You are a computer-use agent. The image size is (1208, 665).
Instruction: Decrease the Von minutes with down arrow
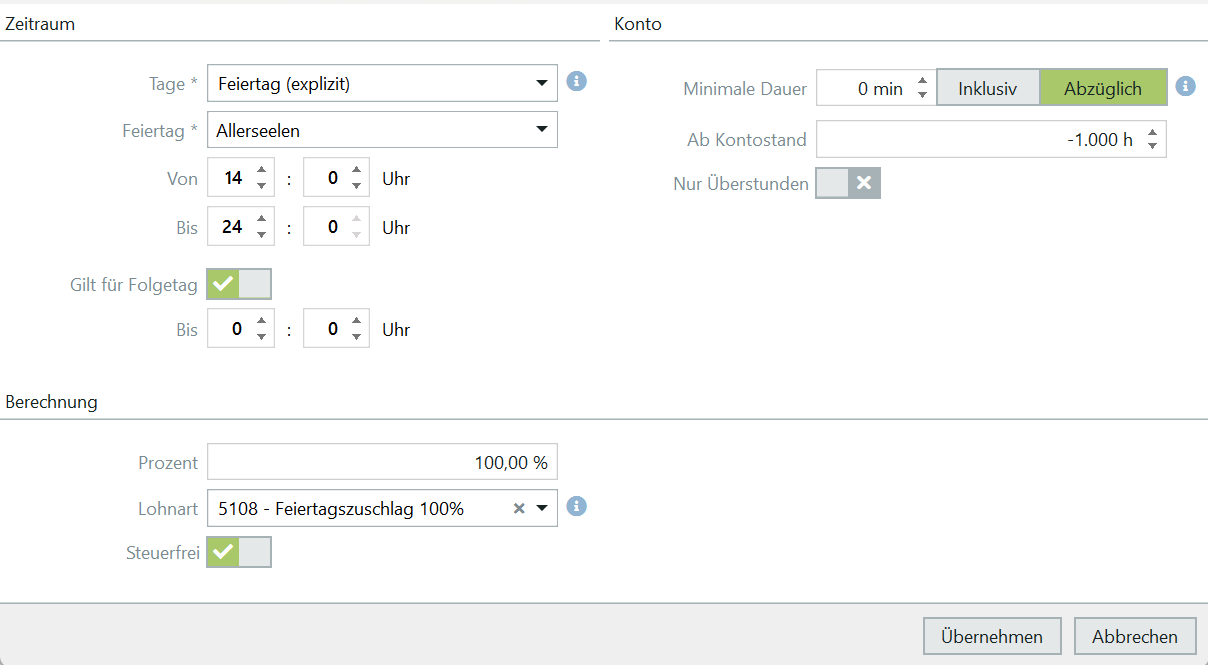click(x=356, y=186)
